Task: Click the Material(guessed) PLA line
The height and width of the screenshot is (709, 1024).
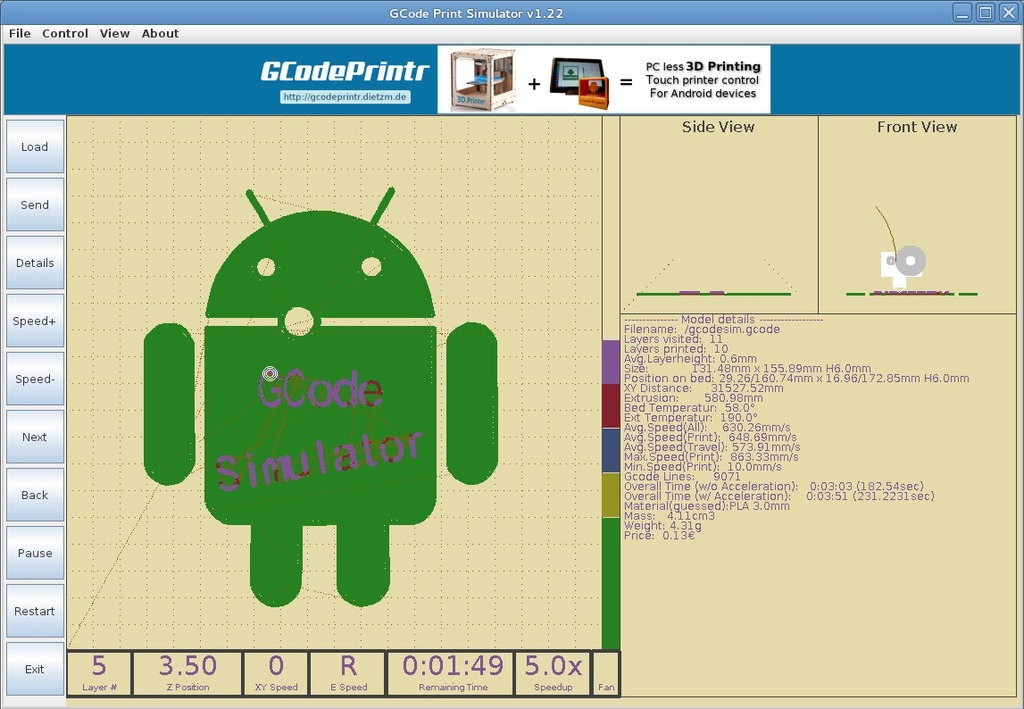Action: (x=707, y=505)
